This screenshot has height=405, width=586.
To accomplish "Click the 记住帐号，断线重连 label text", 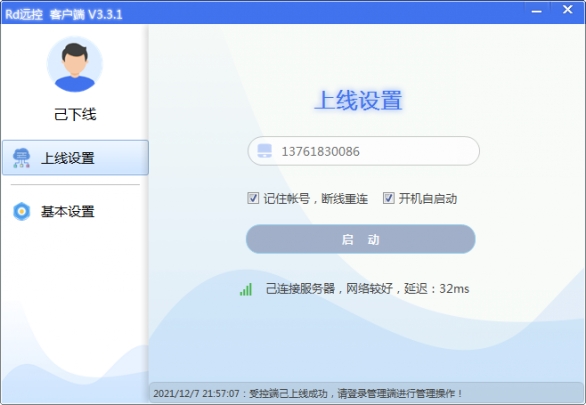I will click(x=316, y=198).
